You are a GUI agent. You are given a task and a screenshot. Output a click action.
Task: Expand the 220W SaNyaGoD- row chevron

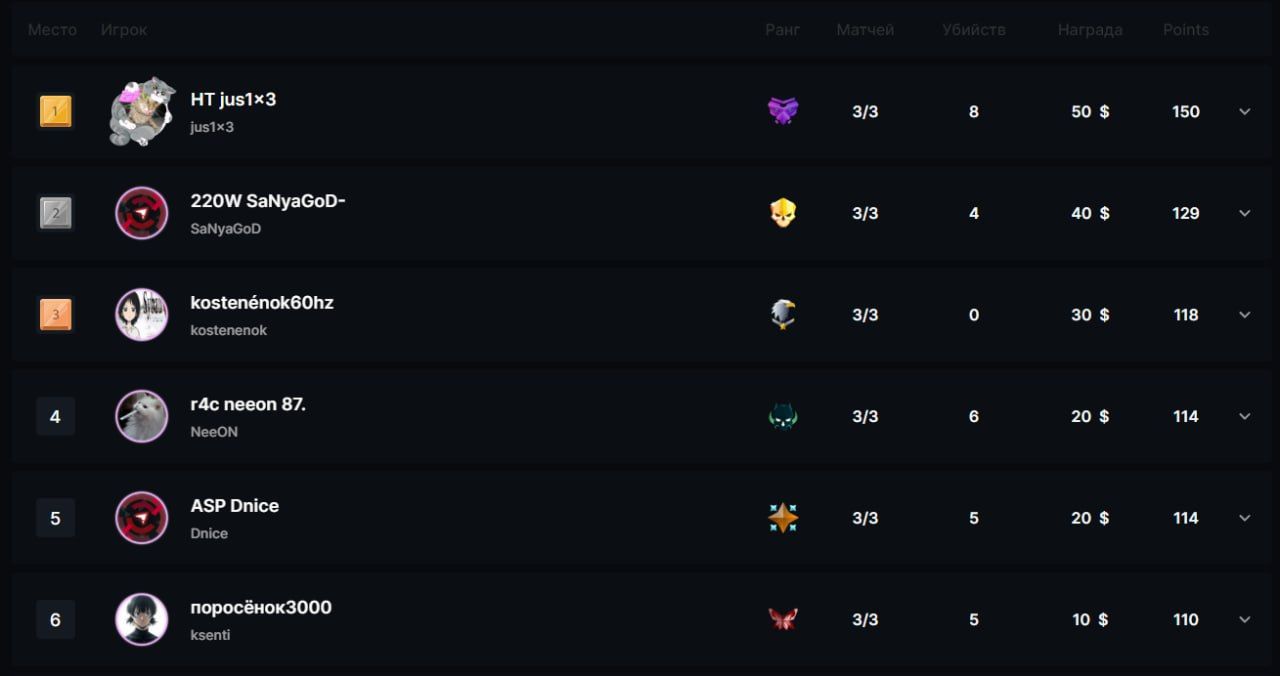(1245, 213)
